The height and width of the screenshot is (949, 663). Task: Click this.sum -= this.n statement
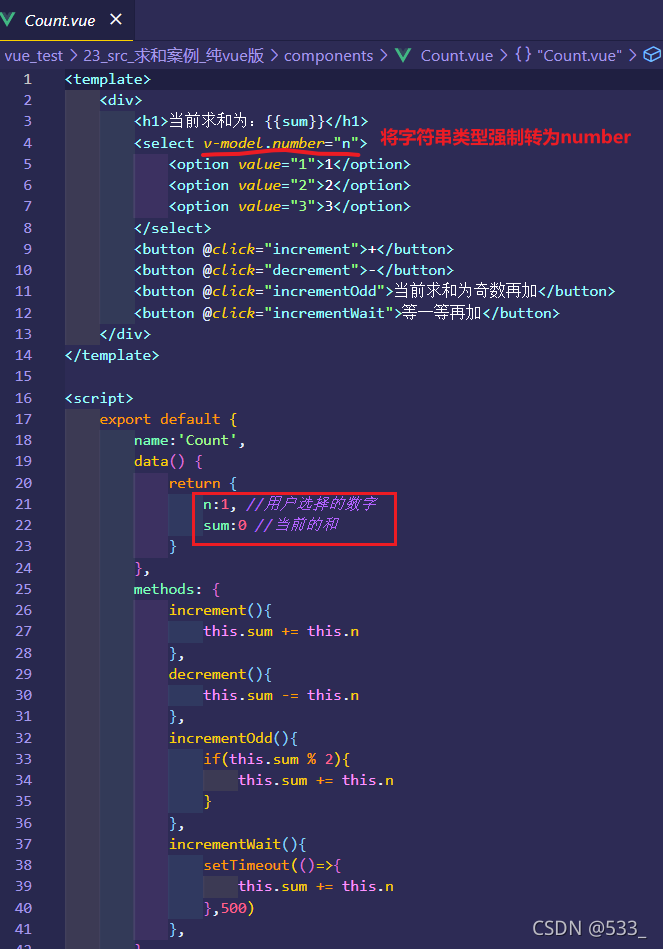point(281,695)
